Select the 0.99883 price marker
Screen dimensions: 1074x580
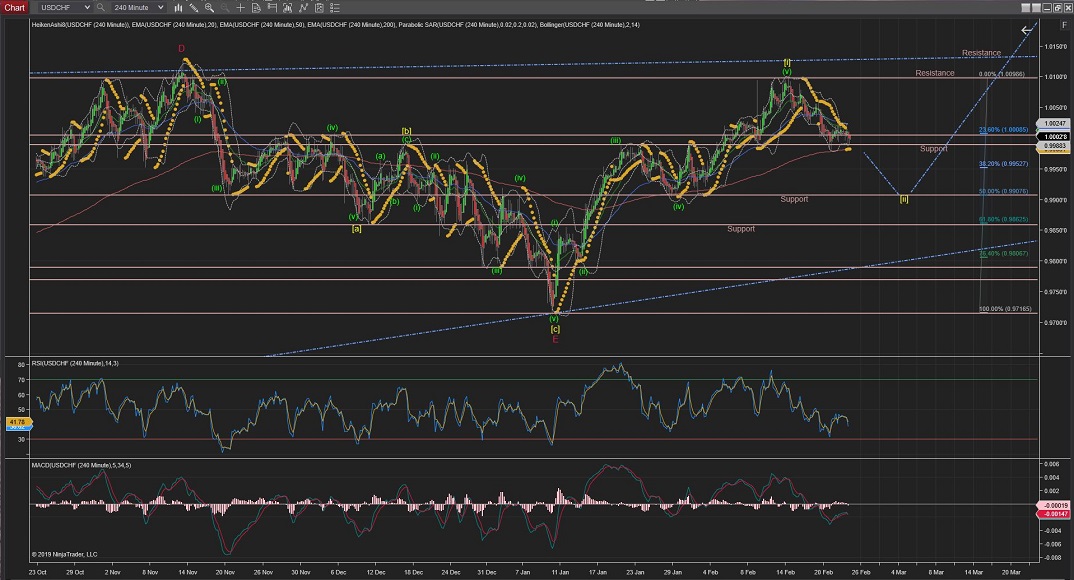(1053, 146)
